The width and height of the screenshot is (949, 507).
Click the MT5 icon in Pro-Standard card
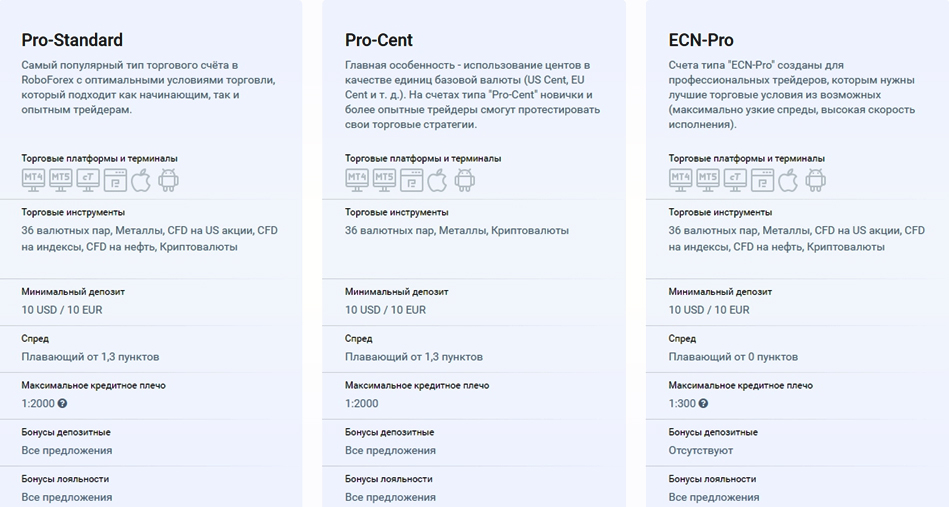tap(61, 180)
